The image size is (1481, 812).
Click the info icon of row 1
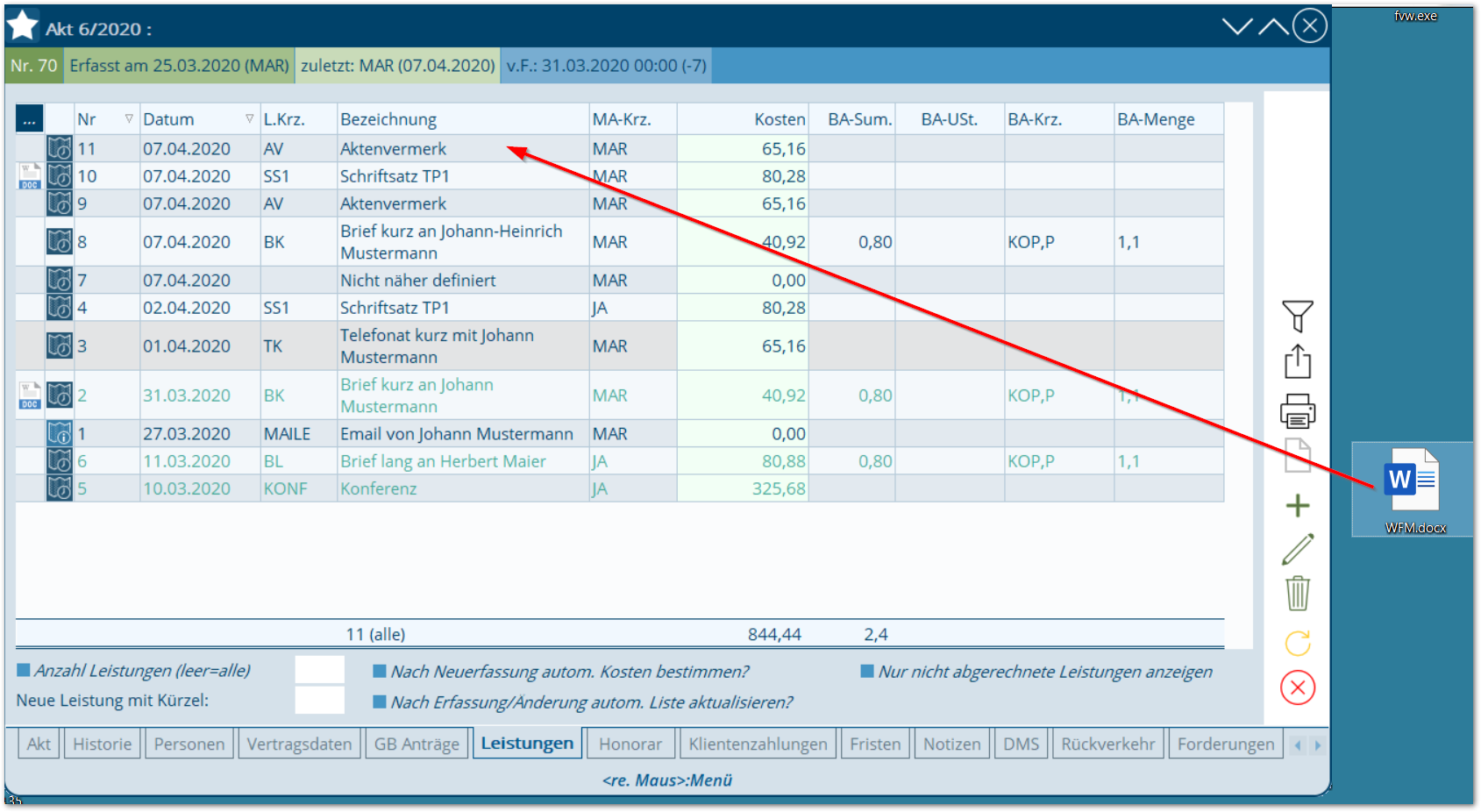click(x=60, y=433)
